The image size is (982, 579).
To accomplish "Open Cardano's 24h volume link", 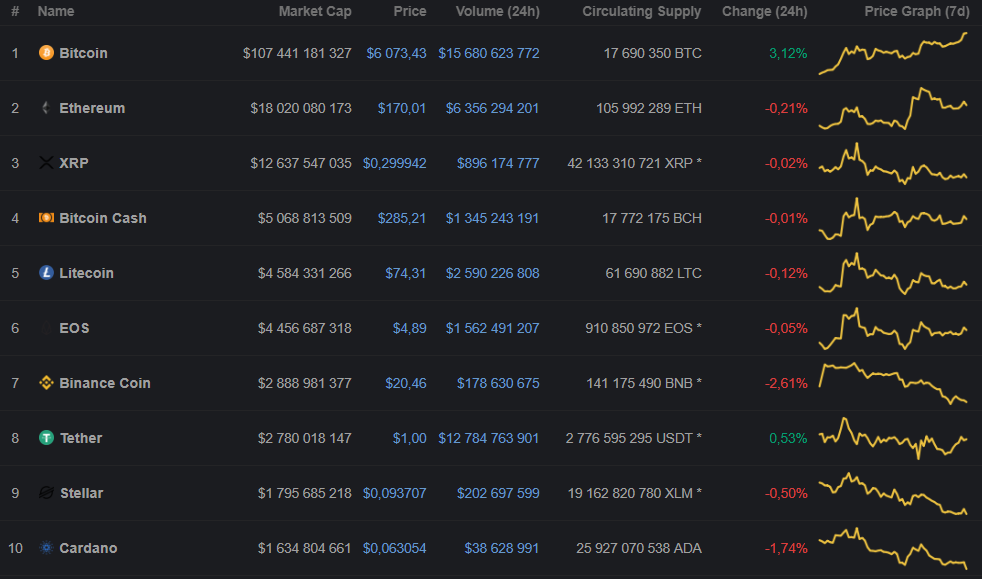I will point(501,548).
